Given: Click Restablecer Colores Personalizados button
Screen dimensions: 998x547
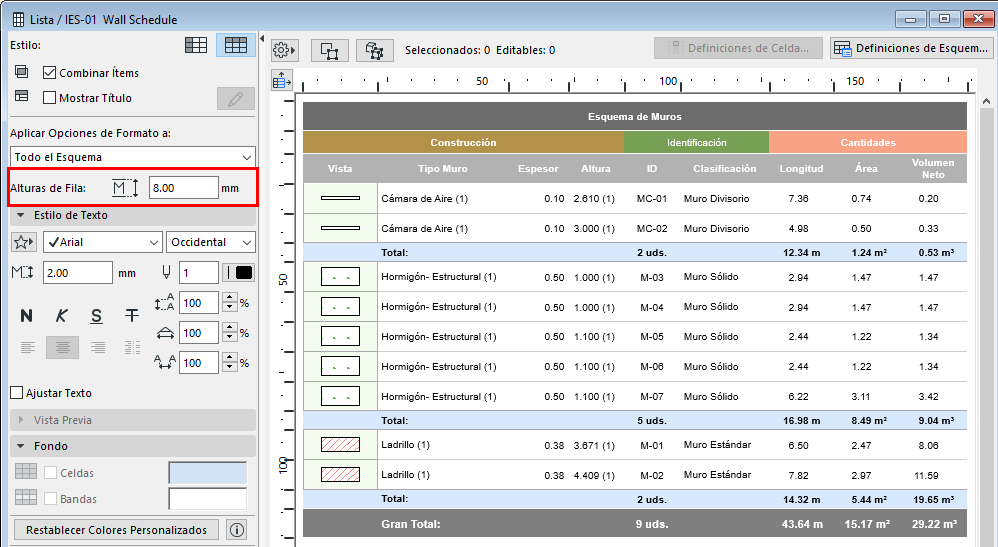Looking at the screenshot, I should coord(116,530).
